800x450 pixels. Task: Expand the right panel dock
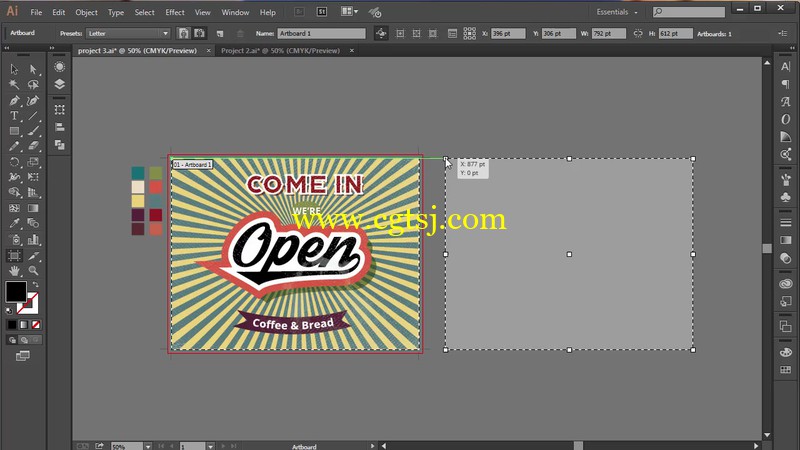coord(792,48)
